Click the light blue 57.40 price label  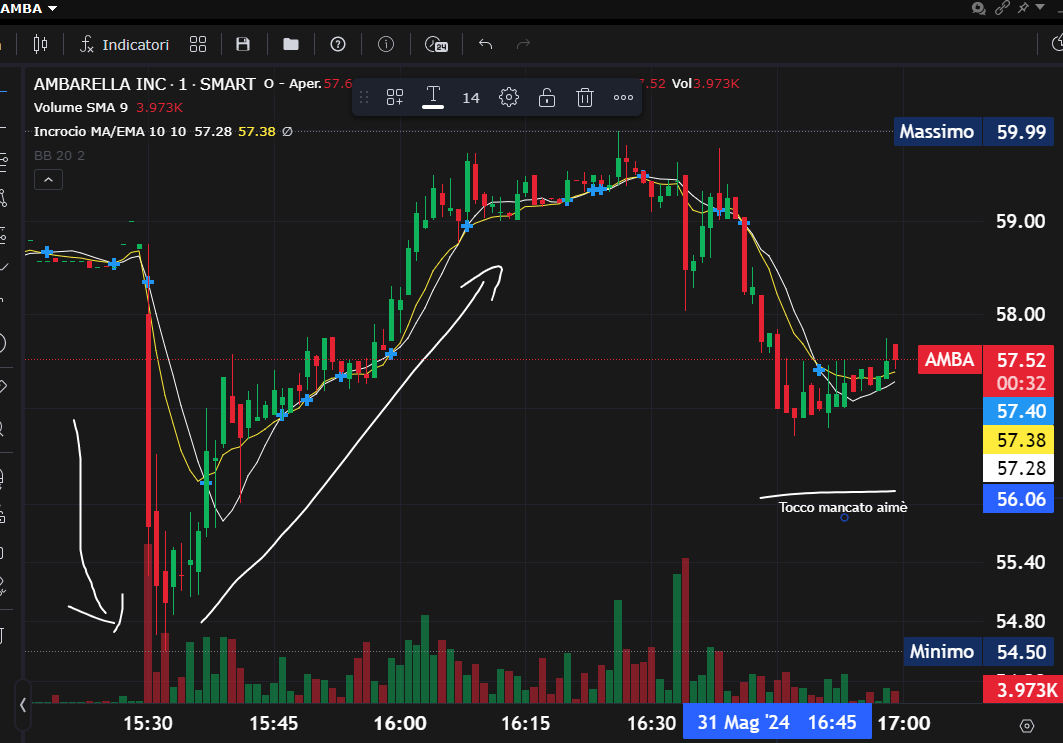(1019, 411)
